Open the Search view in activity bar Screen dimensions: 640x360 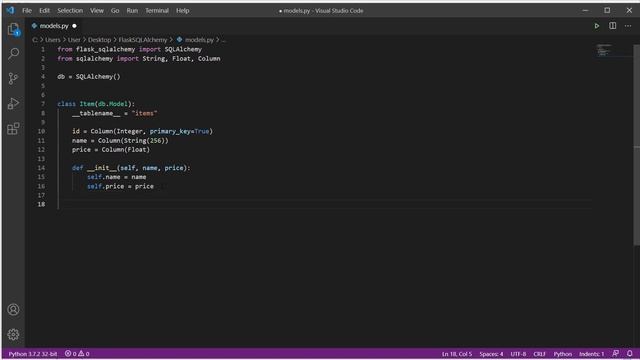pos(13,53)
